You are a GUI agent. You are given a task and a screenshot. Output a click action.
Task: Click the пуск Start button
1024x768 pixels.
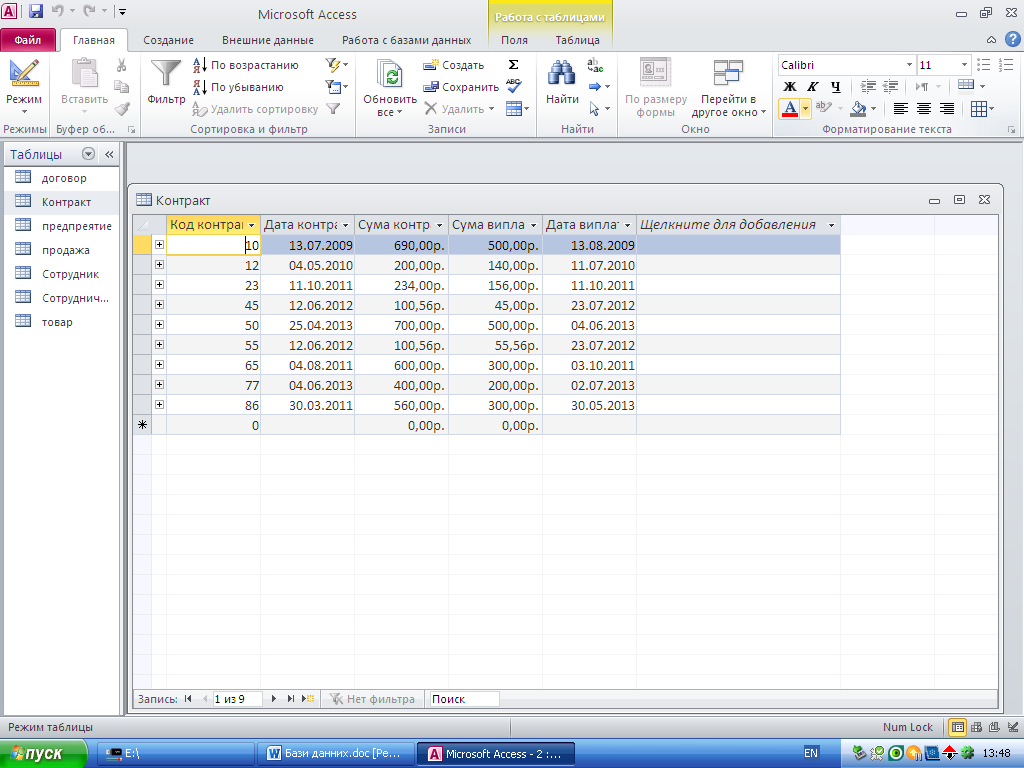43,754
